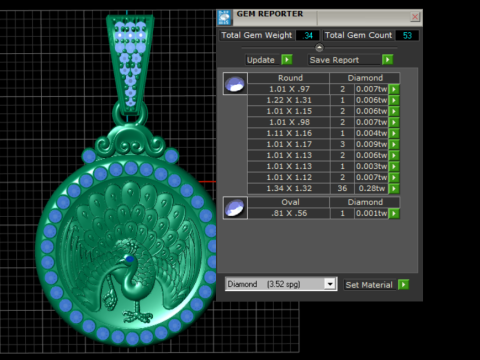Click the green arrow beside Set Material
Image resolution: width=480 pixels, height=360 pixels.
(403, 285)
